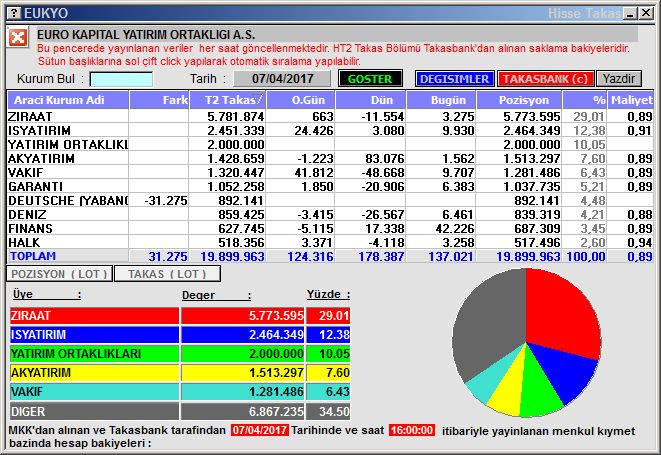Click the DIGER percentage 34.50

coord(328,411)
